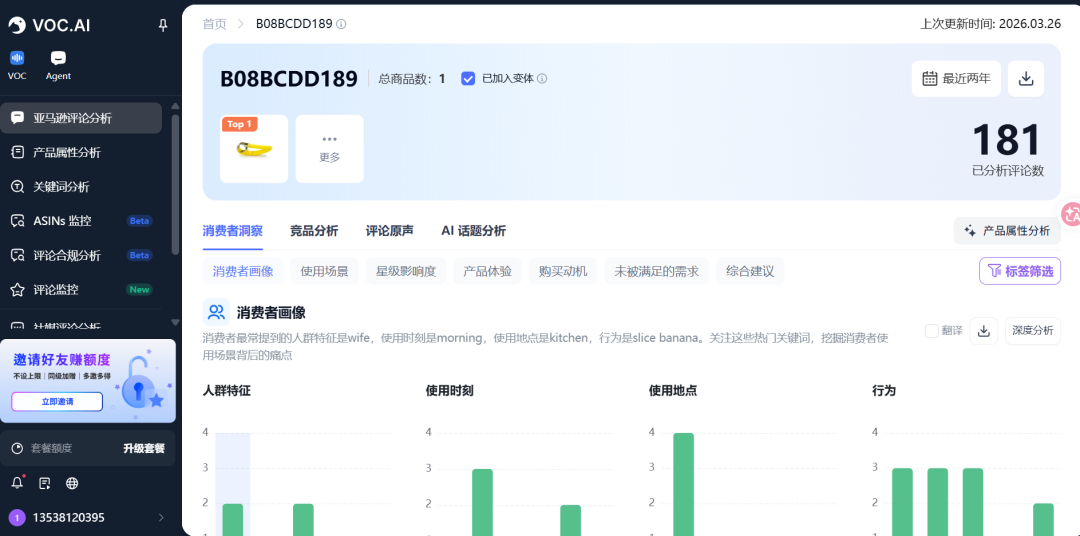Viewport: 1080px width, 536px height.
Task: Download 消费者画像 data icon
Action: pyautogui.click(x=984, y=331)
